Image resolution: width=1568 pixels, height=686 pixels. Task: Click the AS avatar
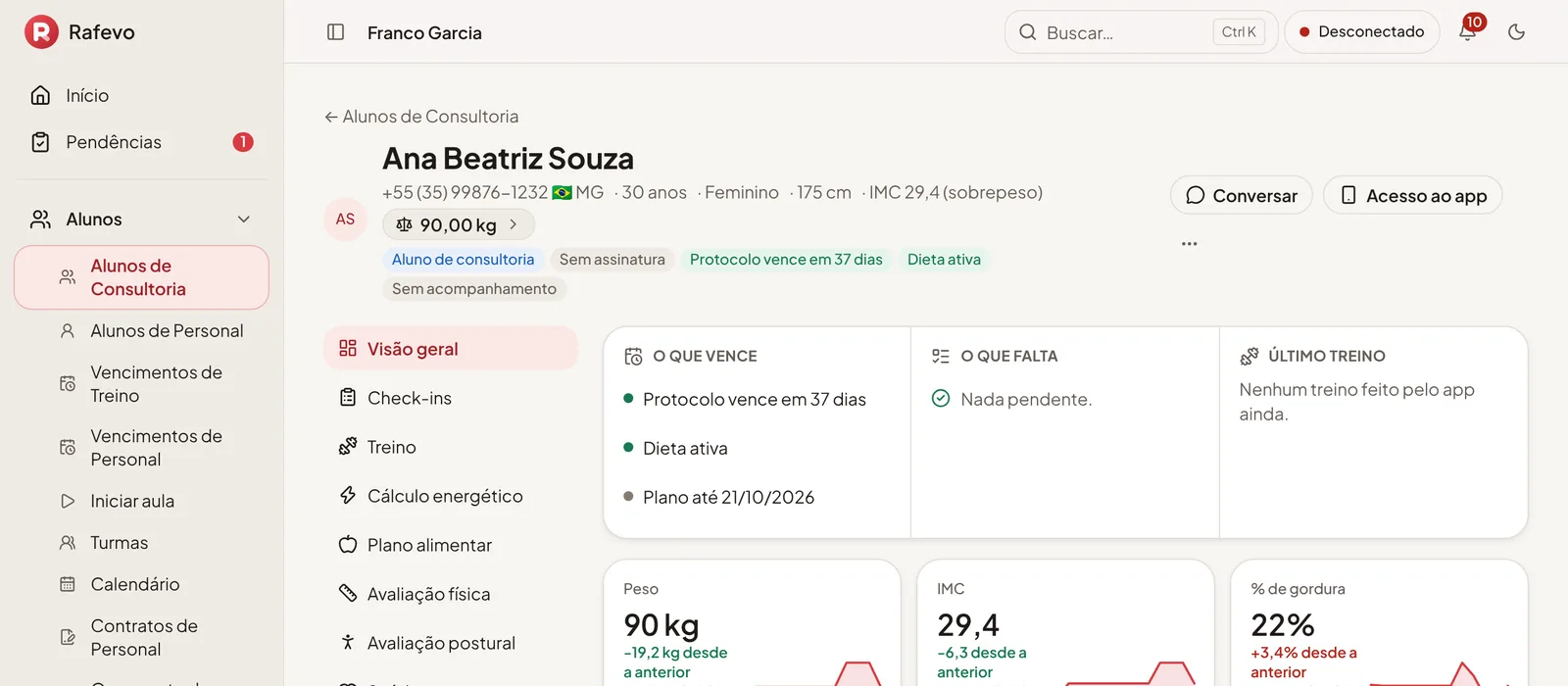[345, 219]
